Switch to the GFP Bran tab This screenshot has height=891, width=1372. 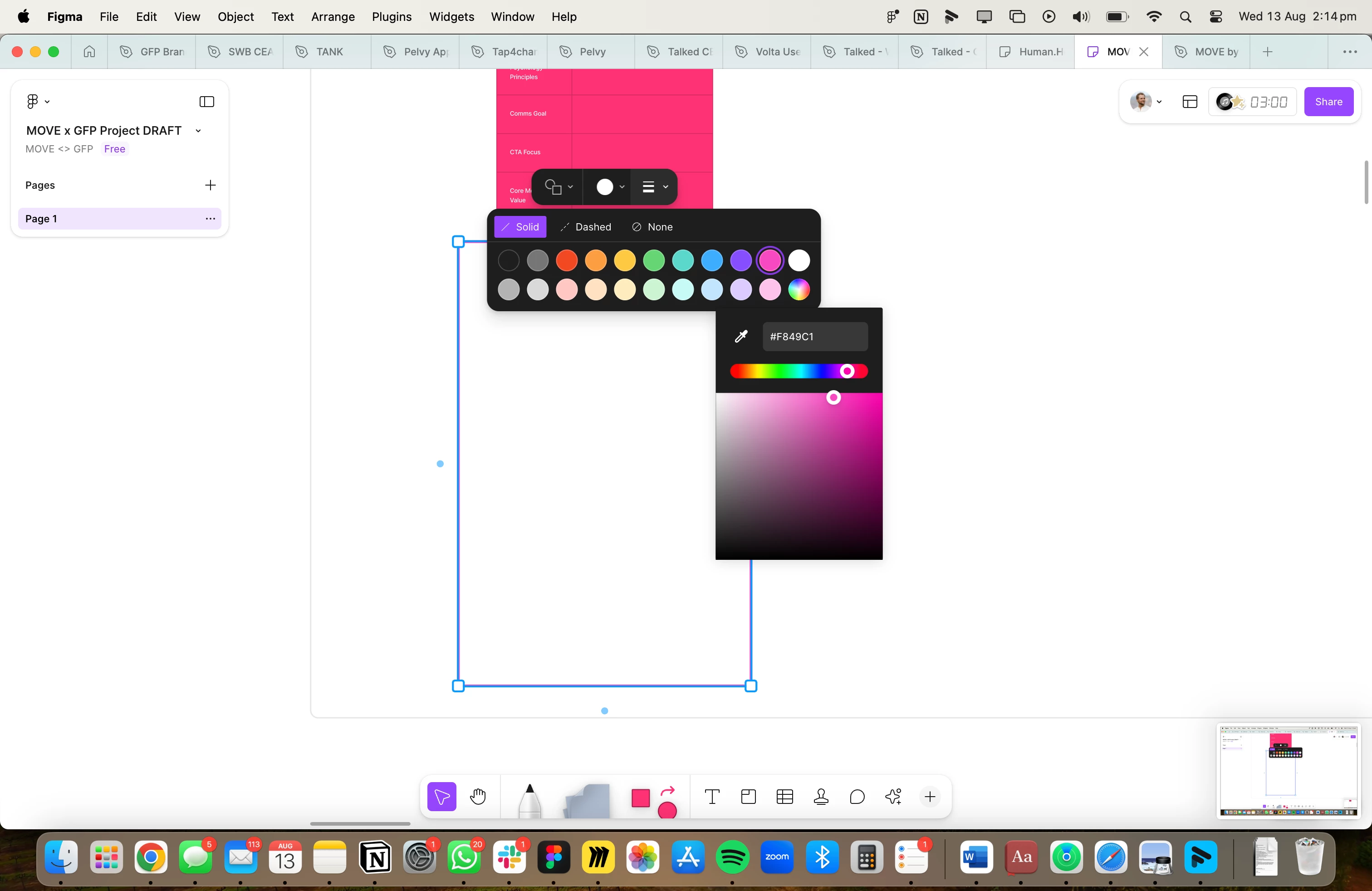(151, 51)
